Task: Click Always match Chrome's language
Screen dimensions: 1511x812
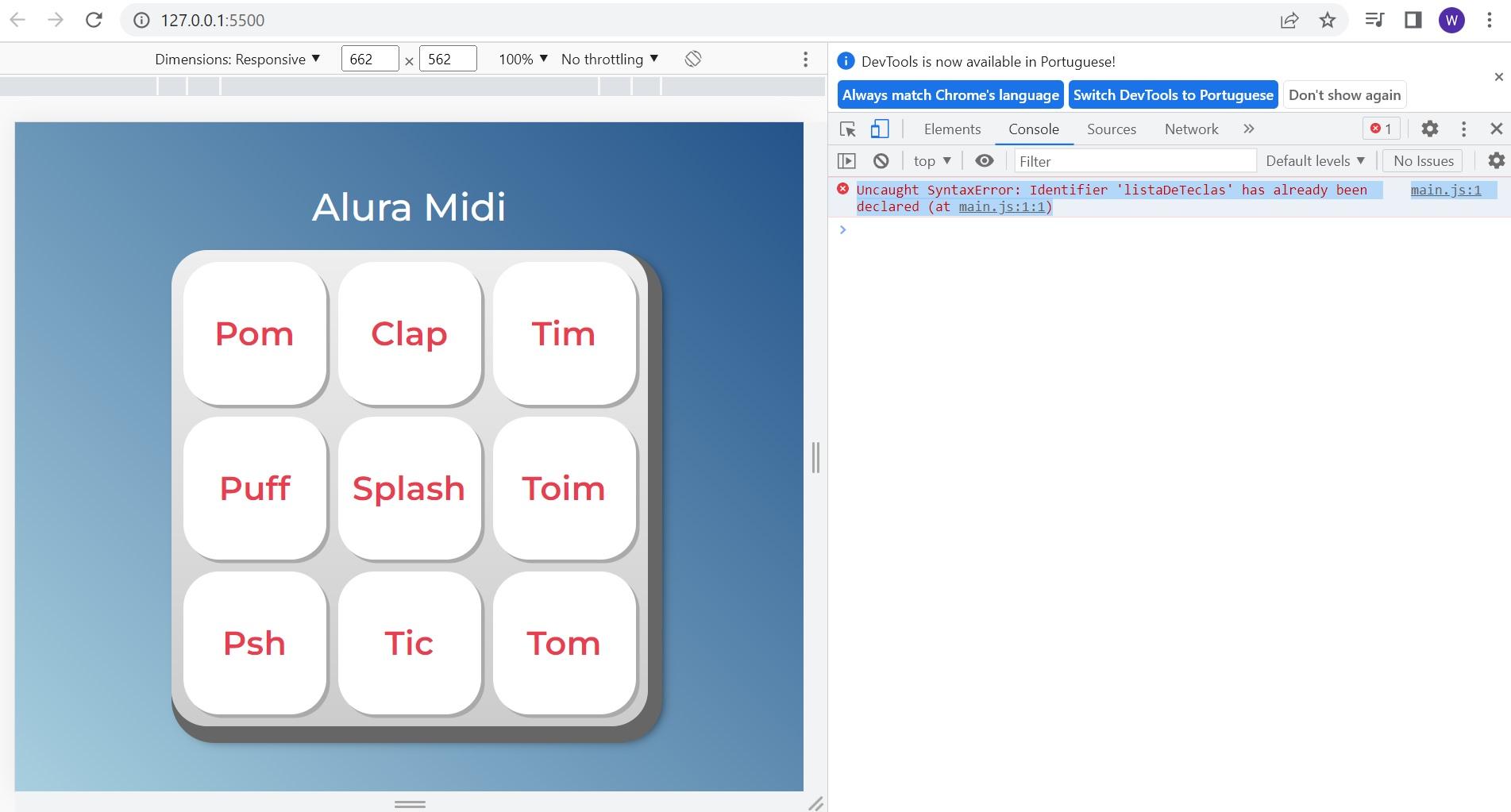Action: (x=950, y=95)
